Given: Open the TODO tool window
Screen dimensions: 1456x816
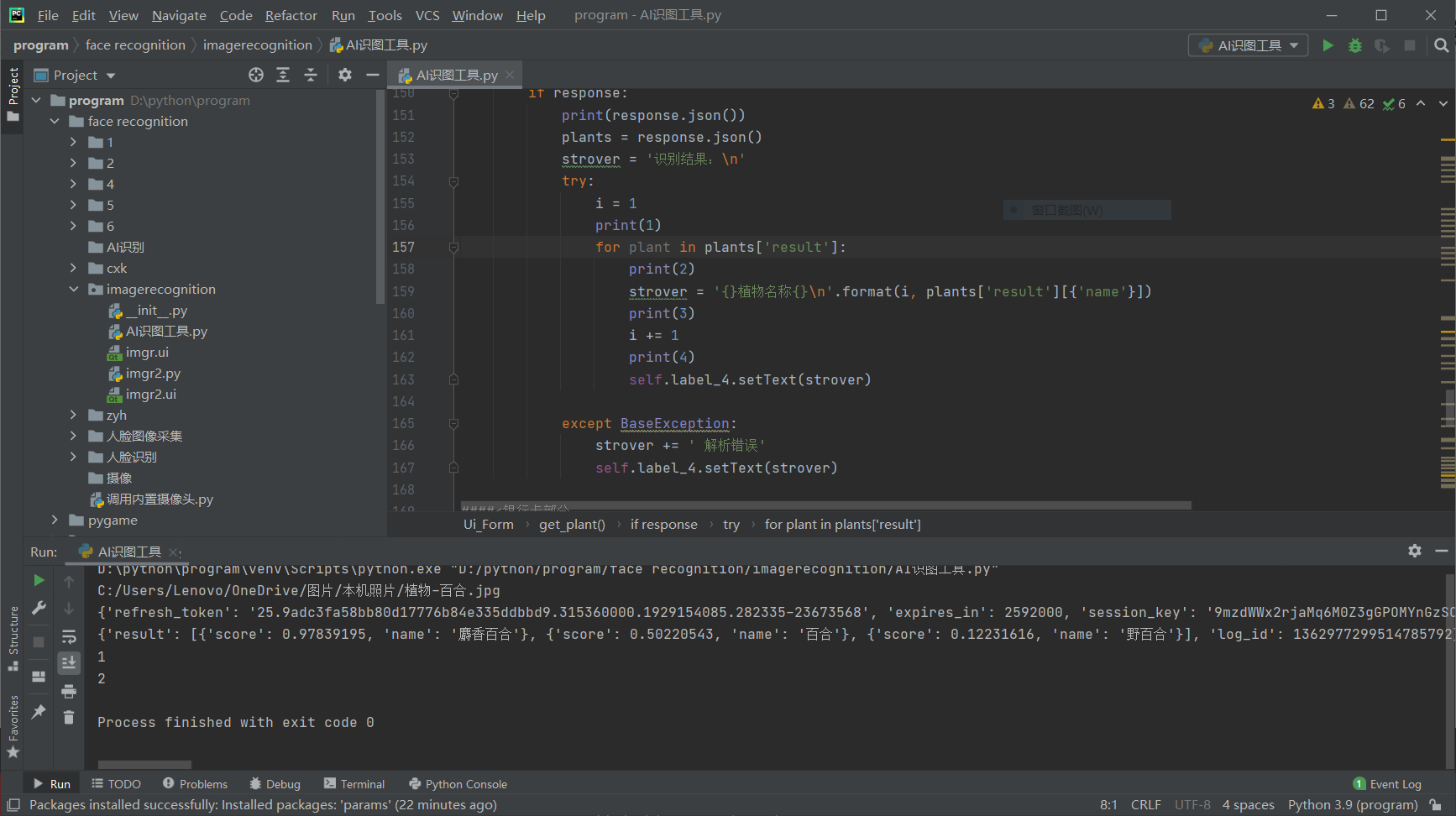Looking at the screenshot, I should pyautogui.click(x=117, y=784).
